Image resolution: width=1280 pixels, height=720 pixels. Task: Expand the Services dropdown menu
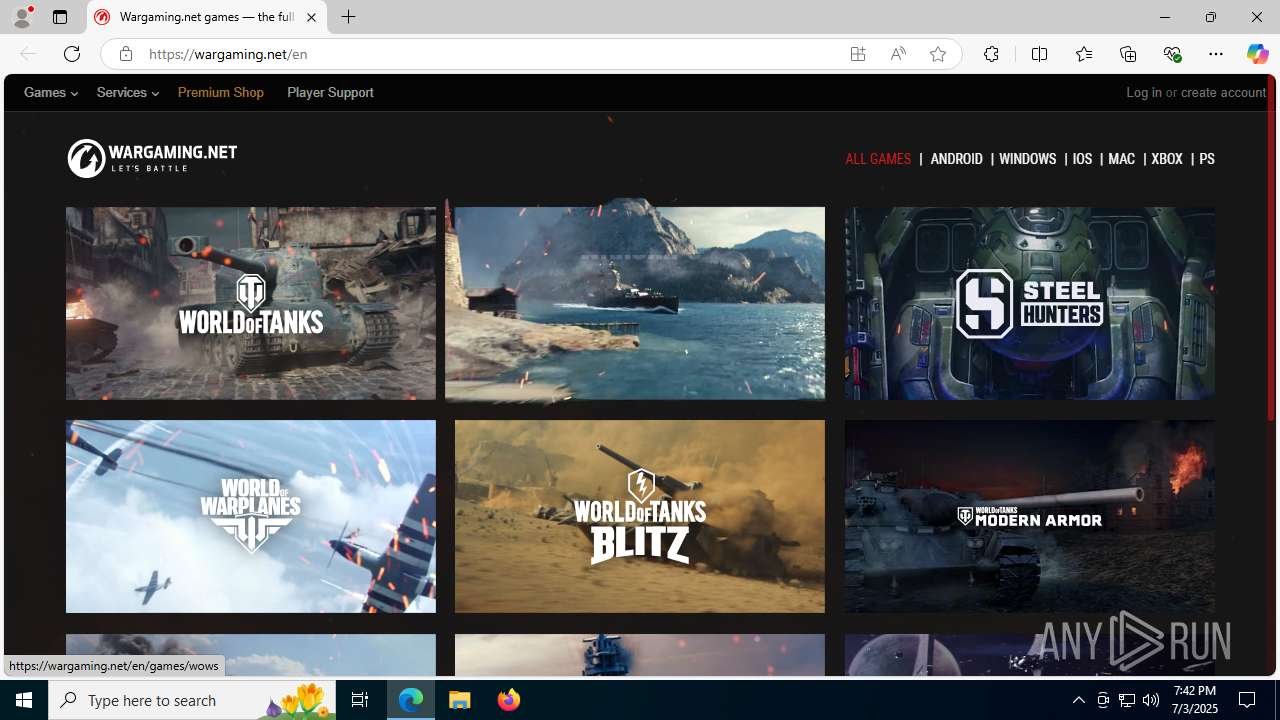[128, 92]
